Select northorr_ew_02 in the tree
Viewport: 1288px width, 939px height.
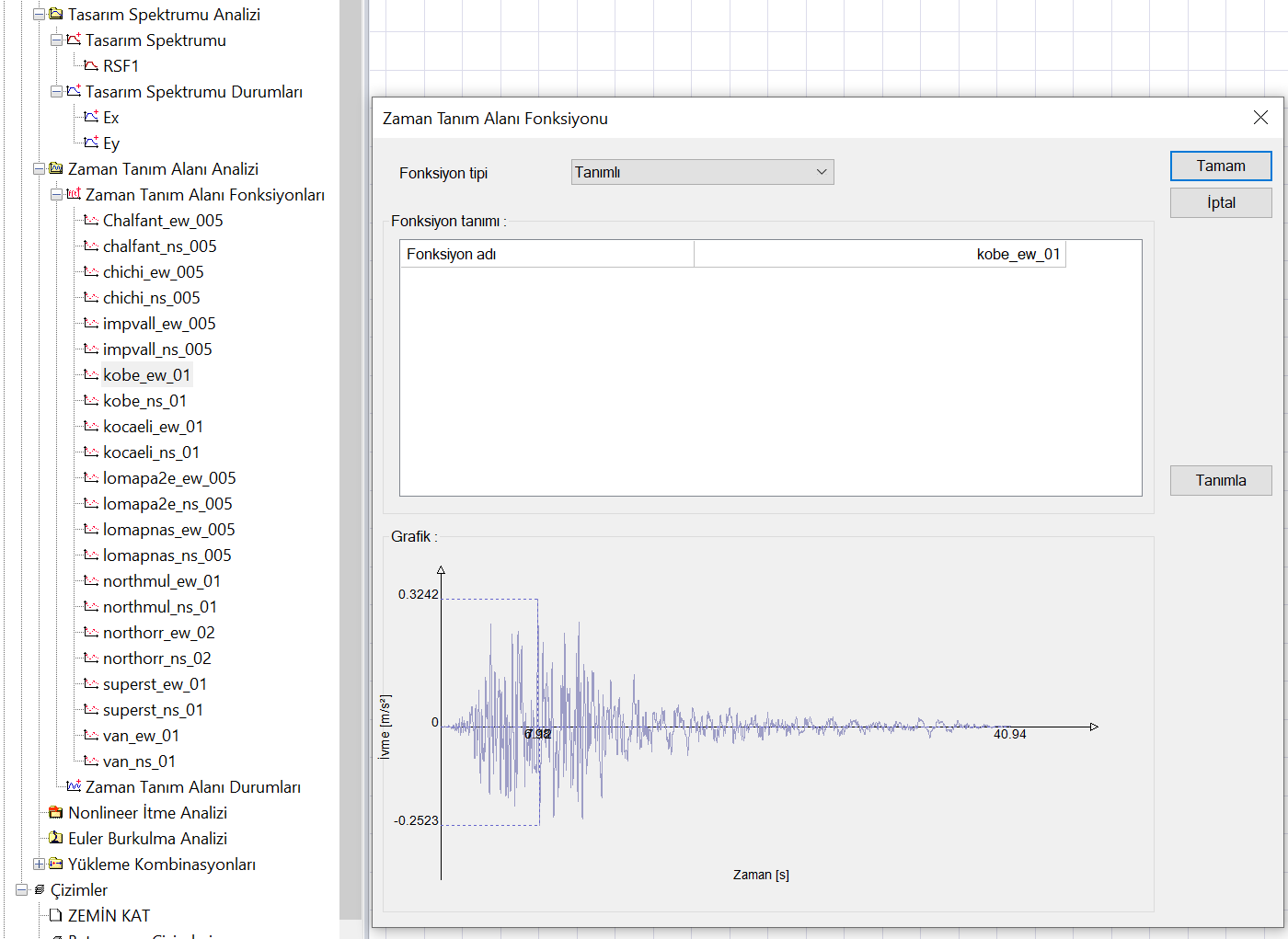[159, 633]
